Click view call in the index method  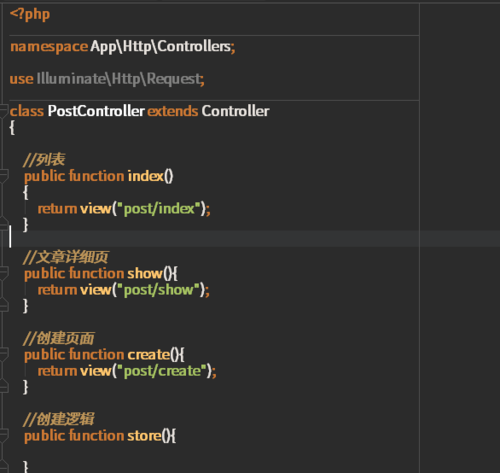[95, 209]
